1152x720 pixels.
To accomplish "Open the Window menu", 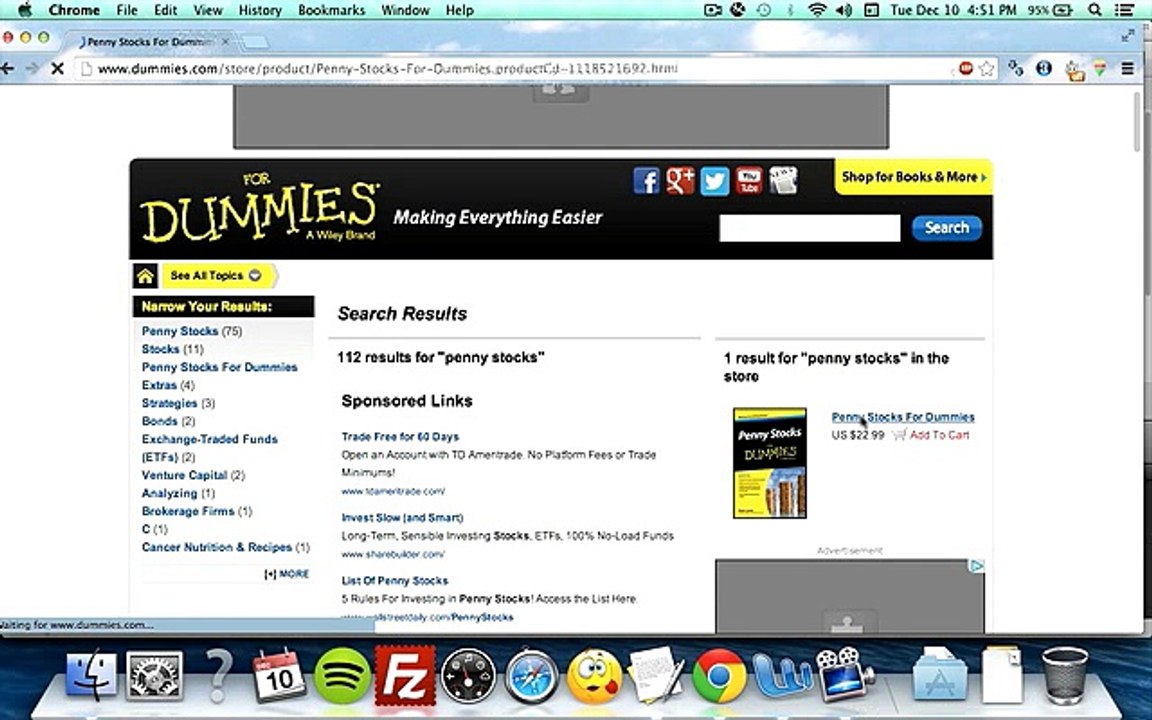I will pyautogui.click(x=406, y=10).
